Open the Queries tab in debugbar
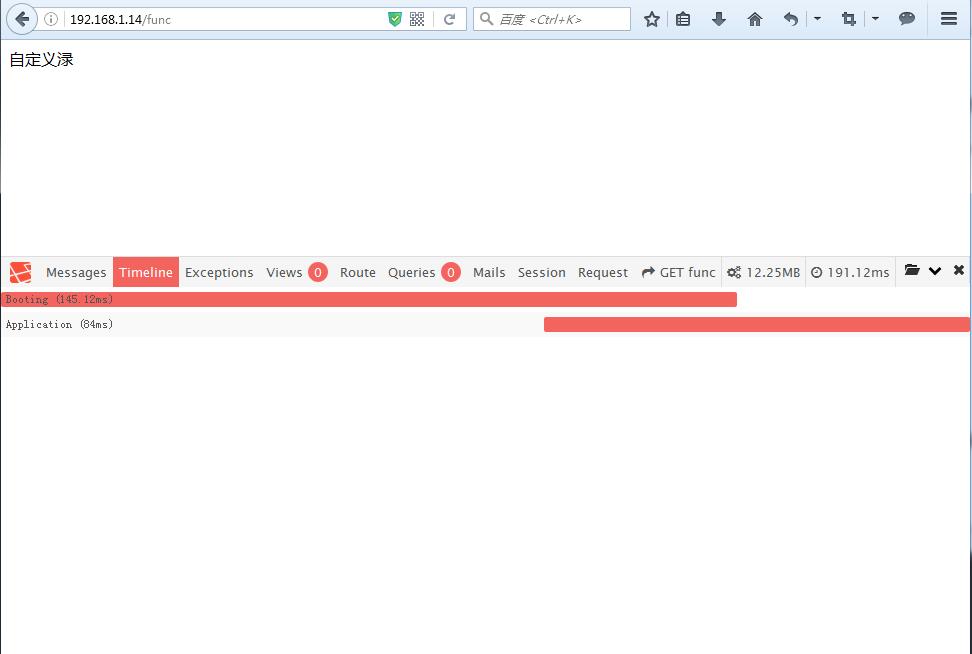The width and height of the screenshot is (972, 654). point(412,272)
